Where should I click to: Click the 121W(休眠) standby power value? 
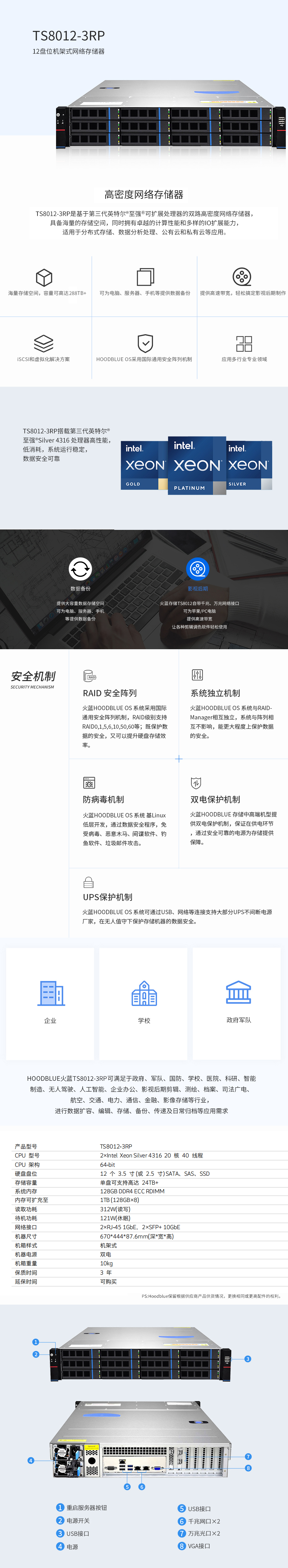click(115, 1219)
